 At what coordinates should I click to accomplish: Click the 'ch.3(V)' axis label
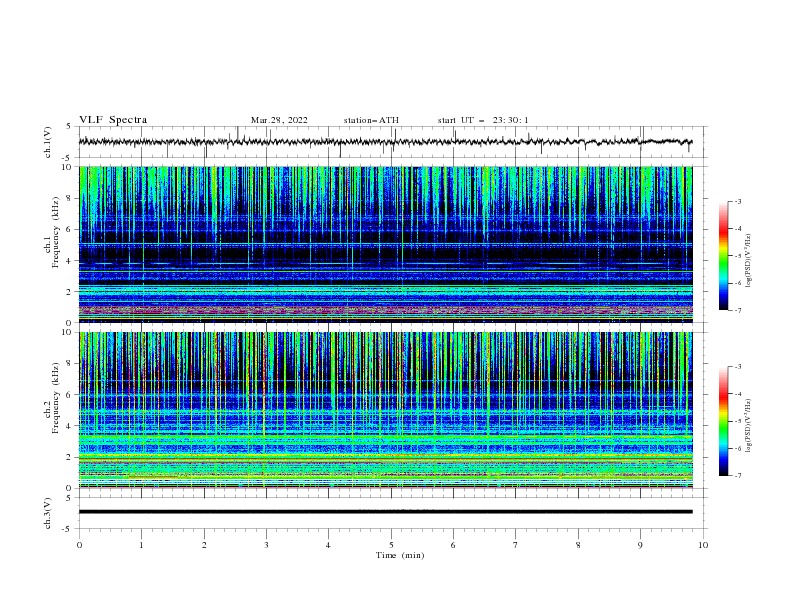pyautogui.click(x=47, y=513)
